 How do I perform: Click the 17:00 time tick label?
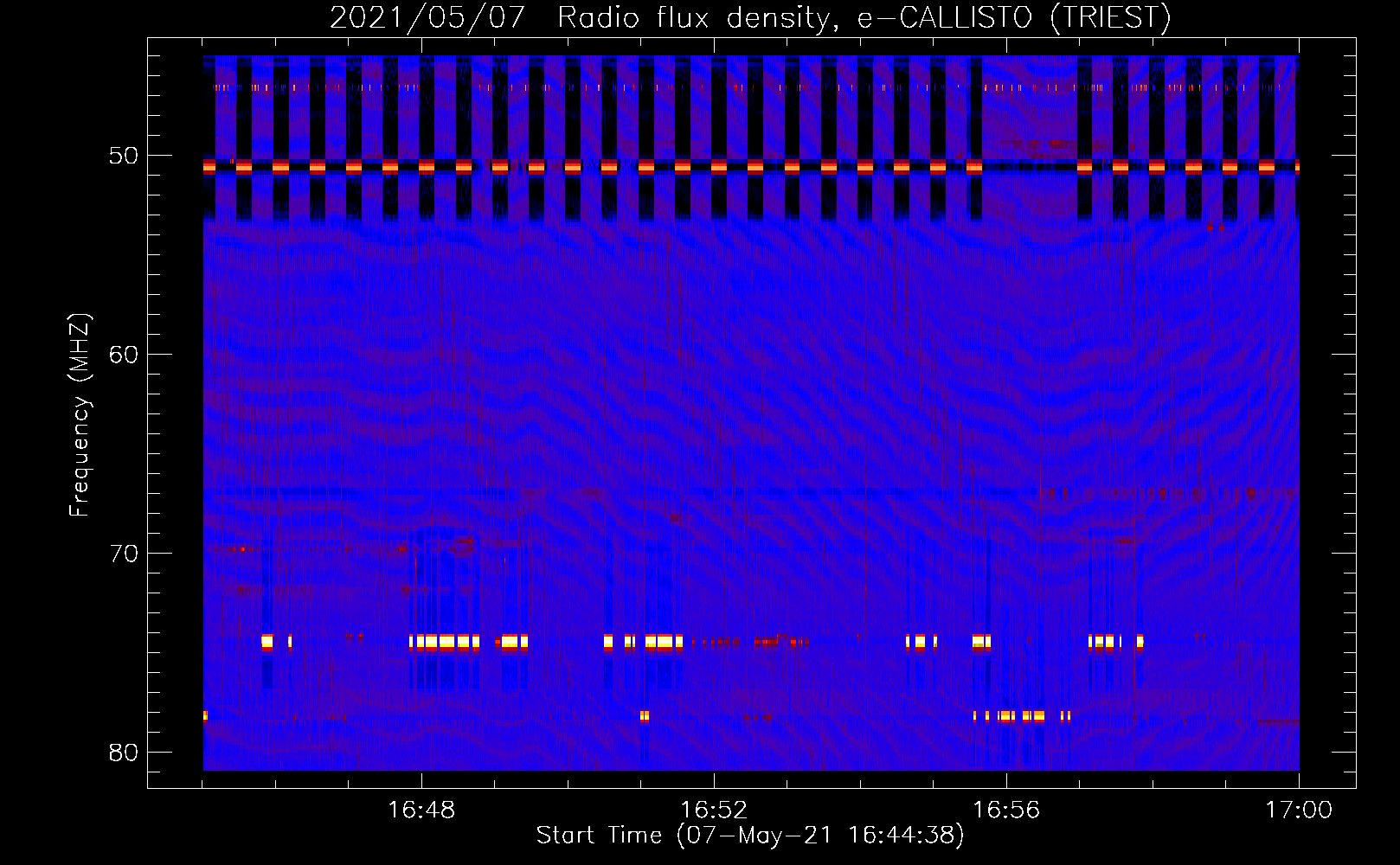pyautogui.click(x=1299, y=811)
